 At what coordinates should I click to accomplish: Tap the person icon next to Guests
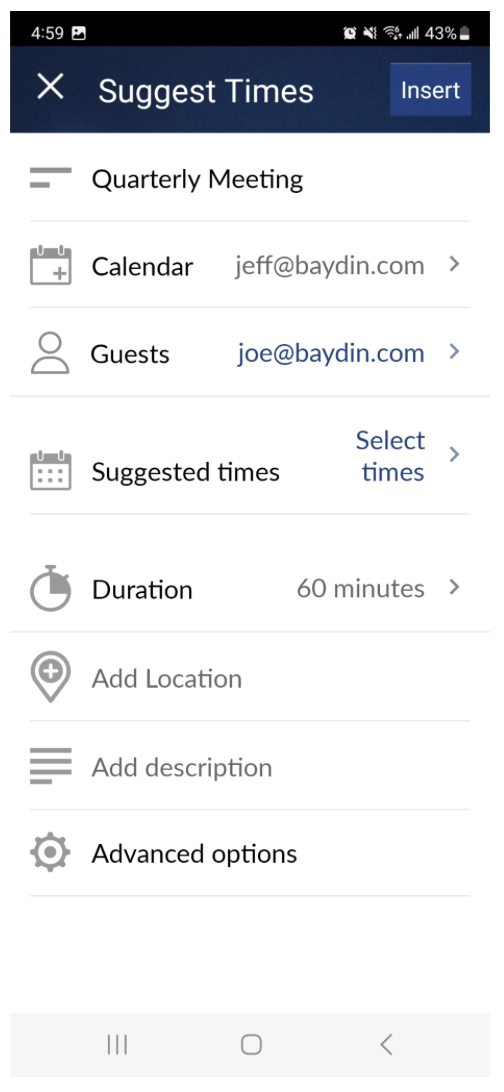point(50,352)
